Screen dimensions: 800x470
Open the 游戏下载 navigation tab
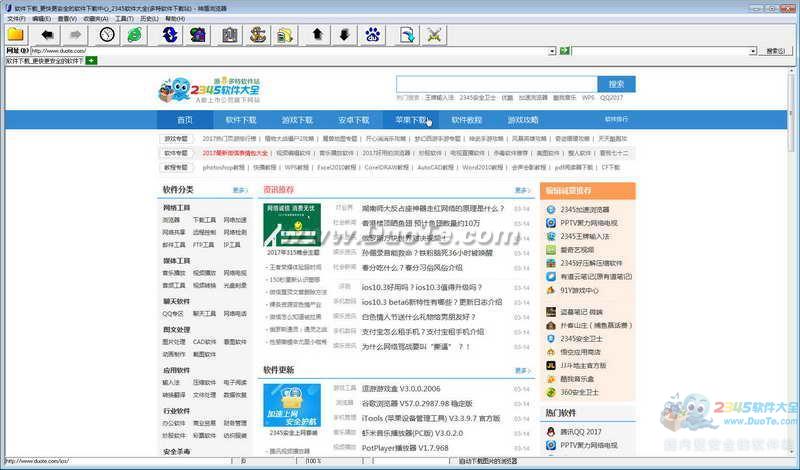click(297, 120)
